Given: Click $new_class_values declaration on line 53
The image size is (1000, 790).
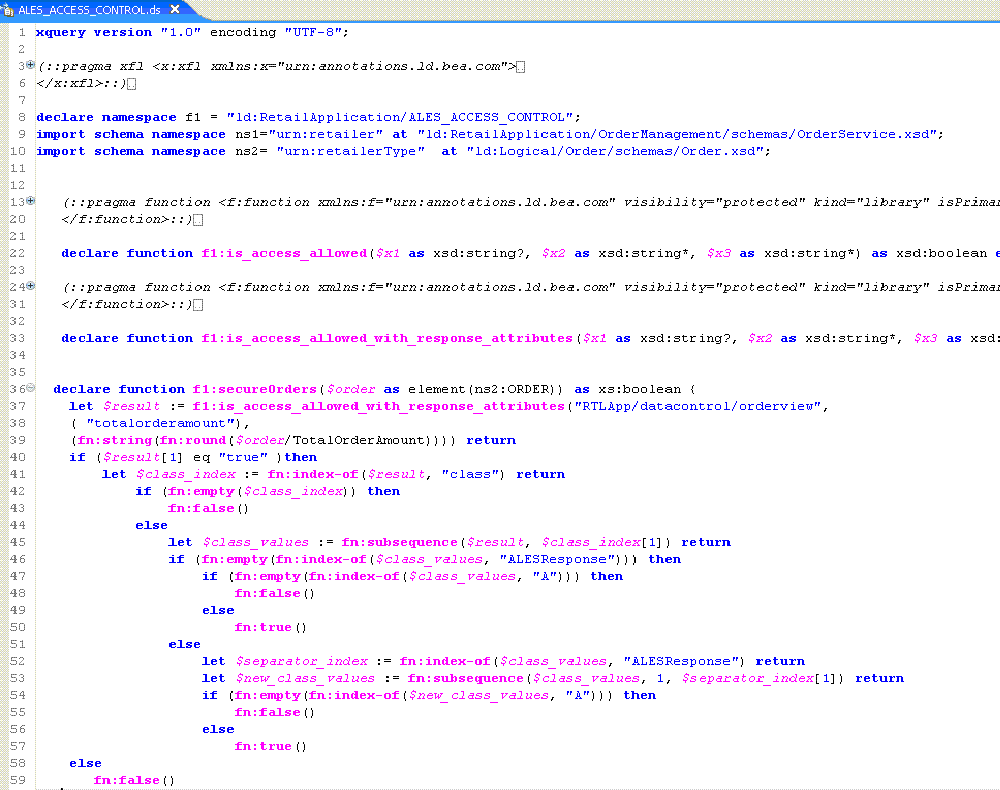Looking at the screenshot, I should 305,678.
